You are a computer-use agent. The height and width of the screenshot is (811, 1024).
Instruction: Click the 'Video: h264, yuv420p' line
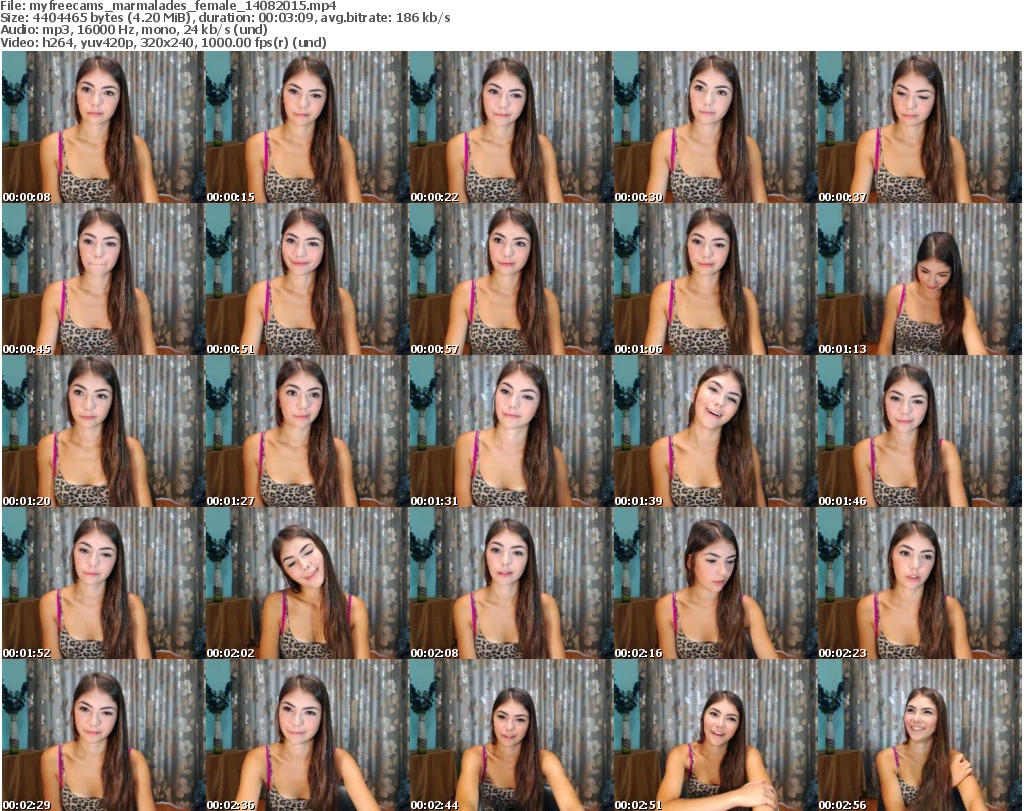click(x=163, y=42)
